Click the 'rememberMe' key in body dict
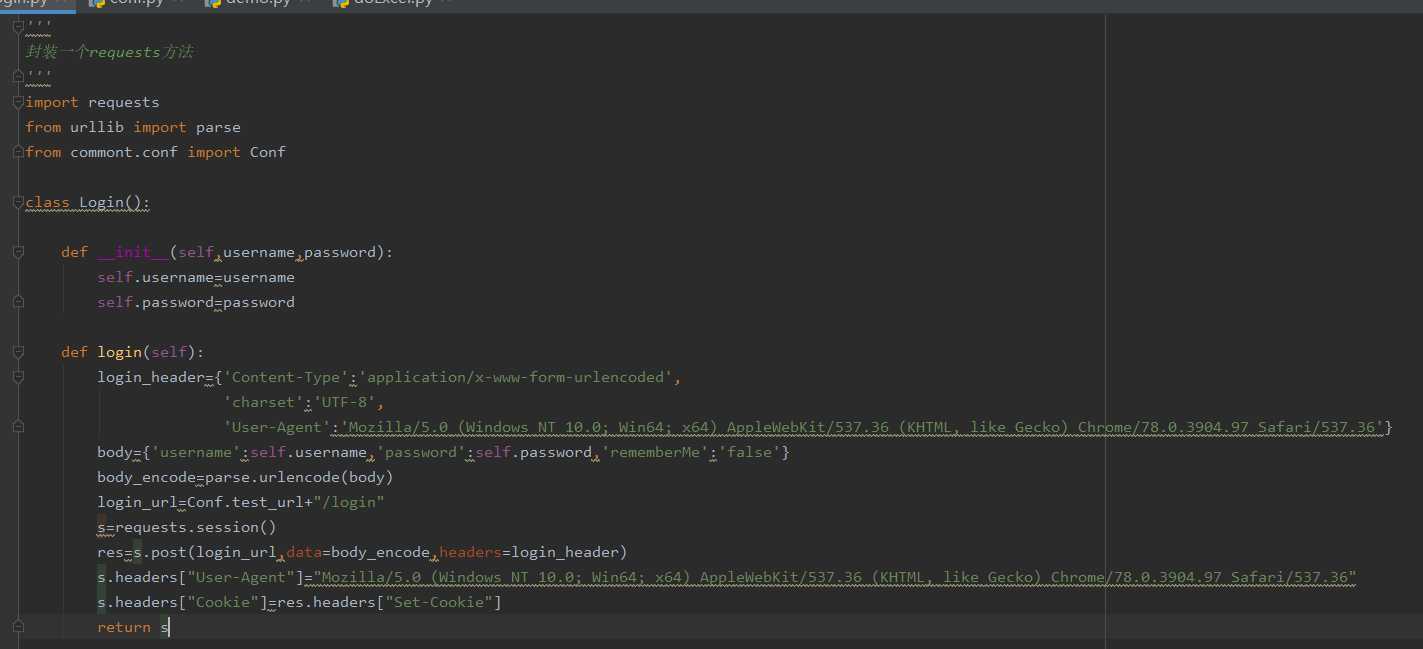 (x=655, y=452)
